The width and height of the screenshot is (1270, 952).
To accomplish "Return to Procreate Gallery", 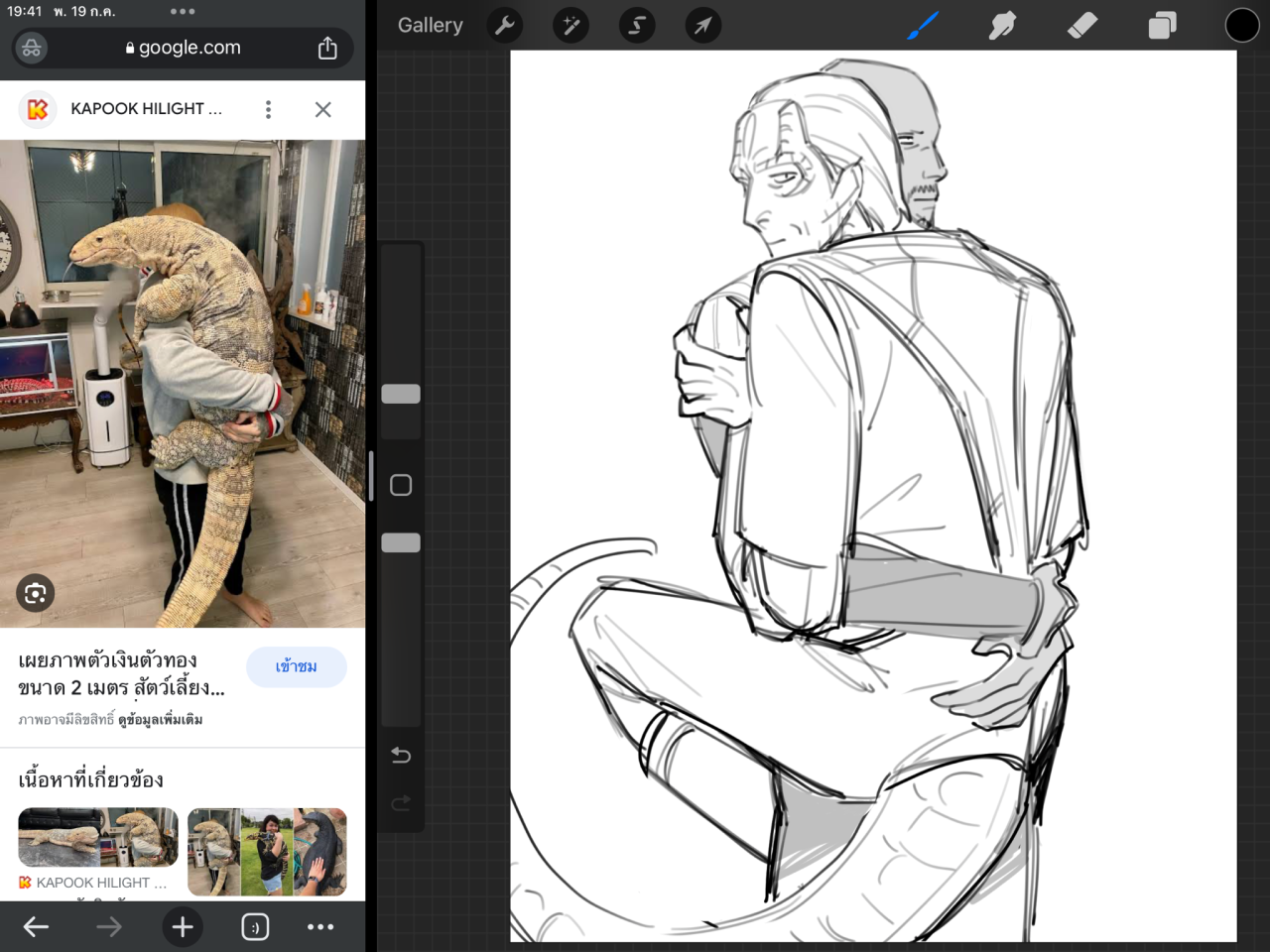I will [x=431, y=25].
